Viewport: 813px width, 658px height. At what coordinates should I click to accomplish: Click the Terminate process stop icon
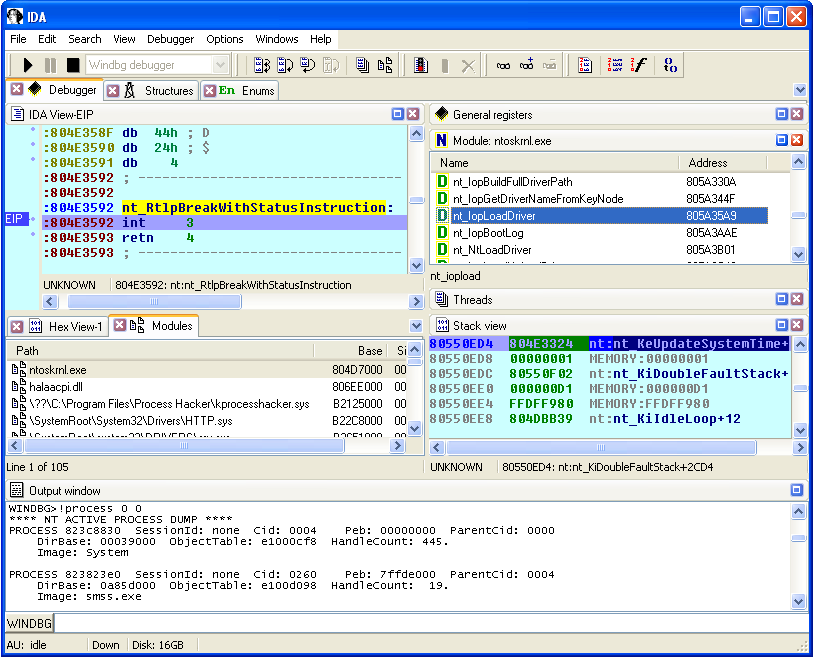(72, 65)
